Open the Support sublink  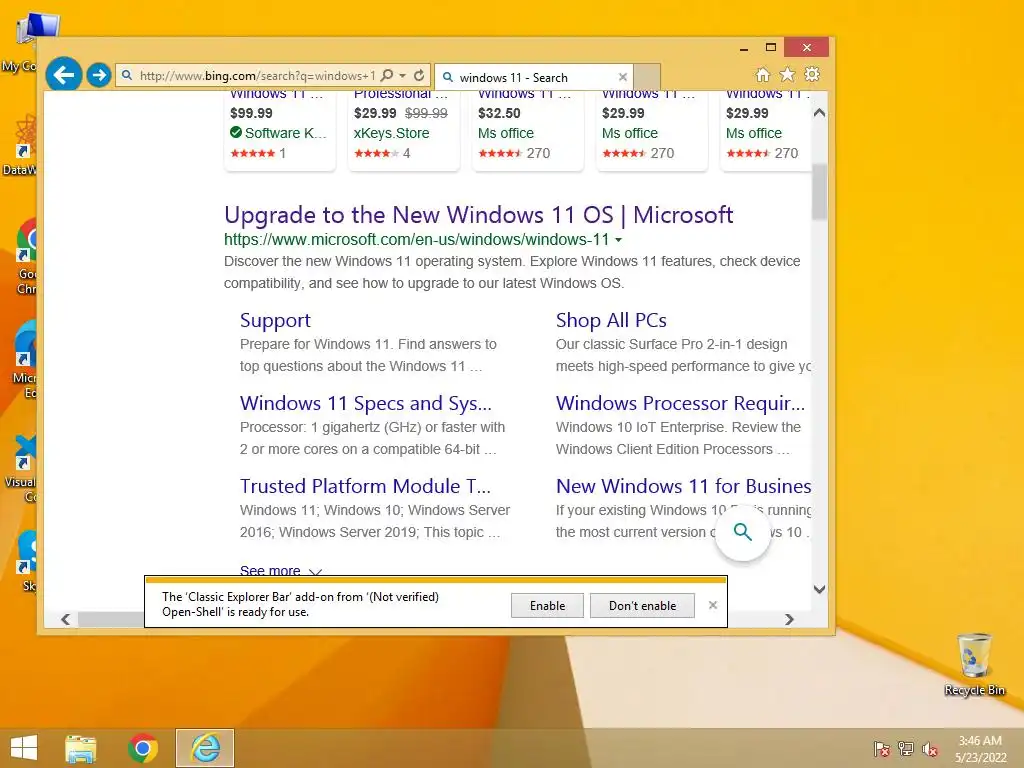tap(275, 320)
